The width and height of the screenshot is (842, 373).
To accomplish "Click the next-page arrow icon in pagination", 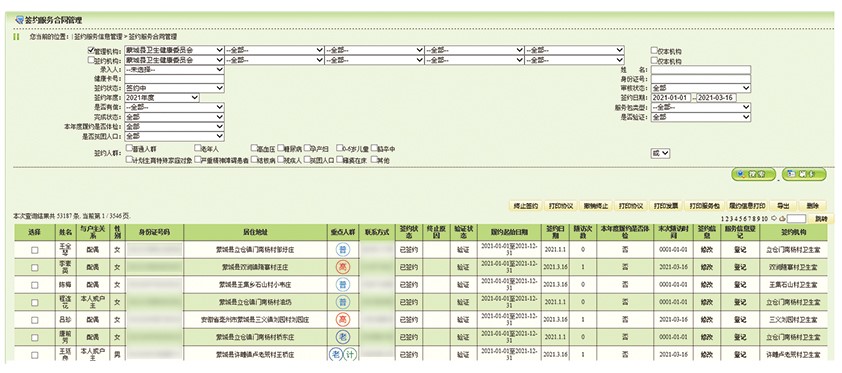I will click(x=774, y=218).
